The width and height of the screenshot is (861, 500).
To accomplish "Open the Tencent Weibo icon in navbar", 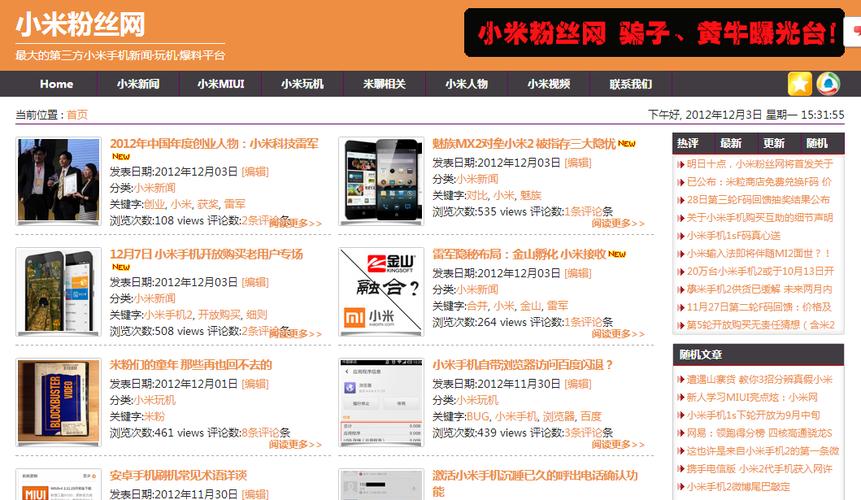I will pos(828,84).
